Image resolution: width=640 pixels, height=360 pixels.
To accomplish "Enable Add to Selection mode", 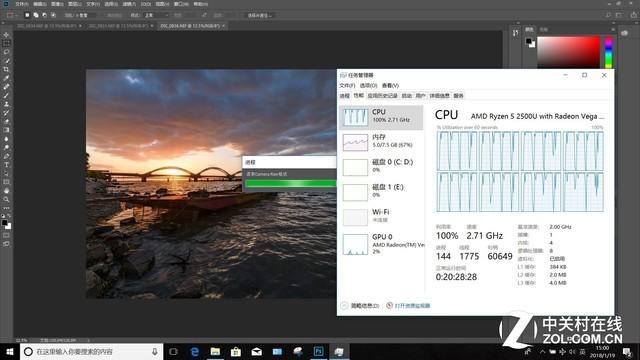I will pos(36,15).
